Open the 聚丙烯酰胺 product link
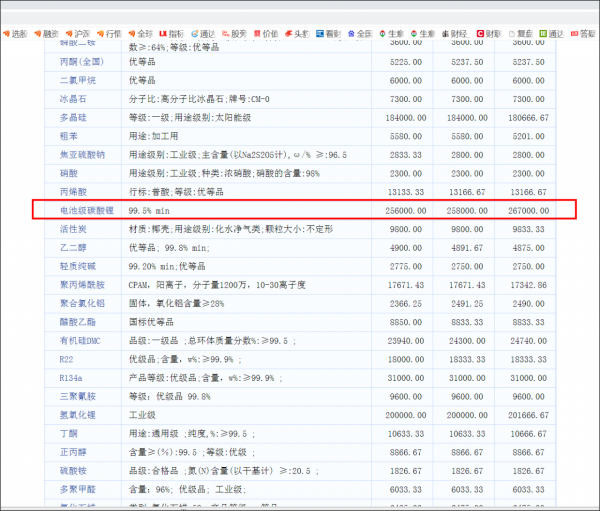This screenshot has width=600, height=511. (82, 285)
